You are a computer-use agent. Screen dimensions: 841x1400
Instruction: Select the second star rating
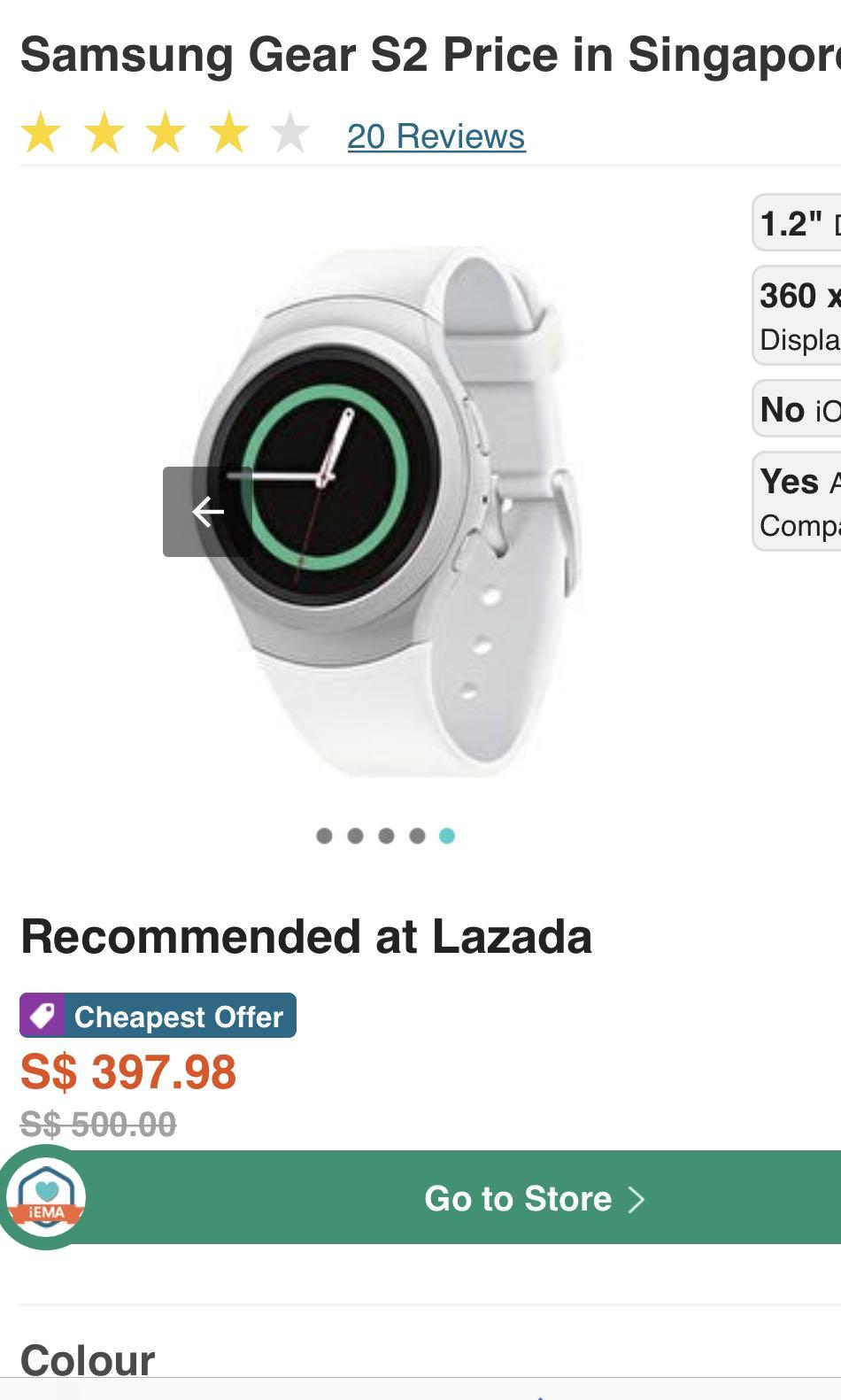pyautogui.click(x=104, y=135)
